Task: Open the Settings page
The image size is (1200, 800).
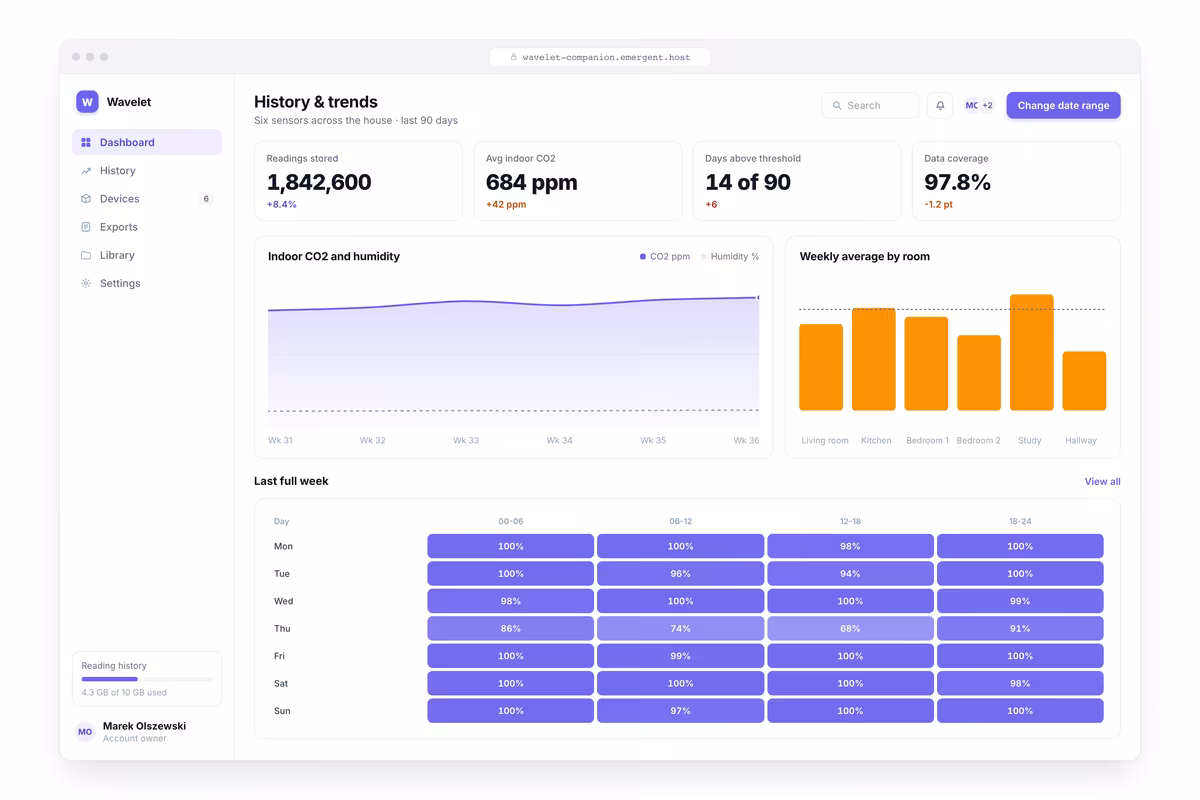Action: 147,283
